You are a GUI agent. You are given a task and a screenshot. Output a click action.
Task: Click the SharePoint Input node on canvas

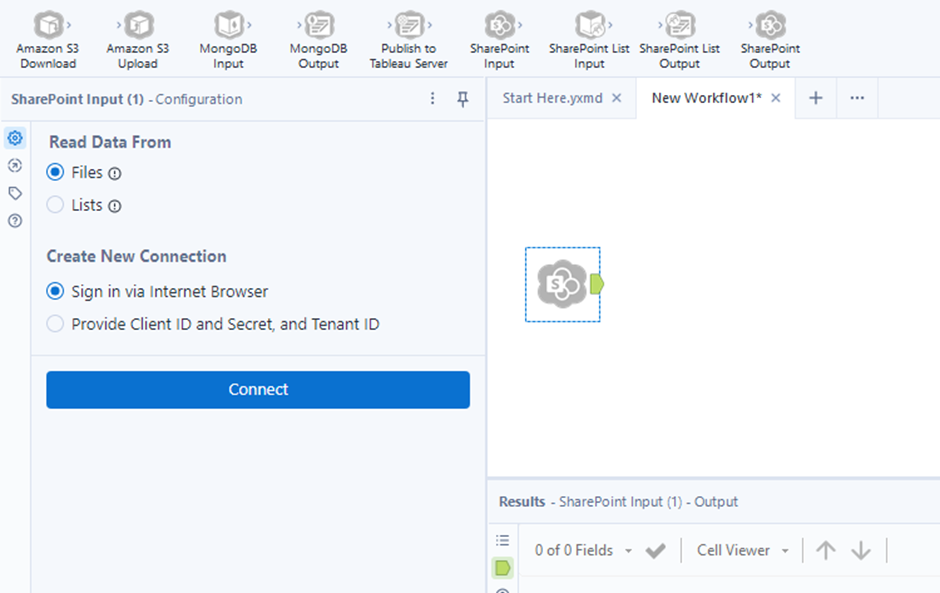[x=562, y=285]
